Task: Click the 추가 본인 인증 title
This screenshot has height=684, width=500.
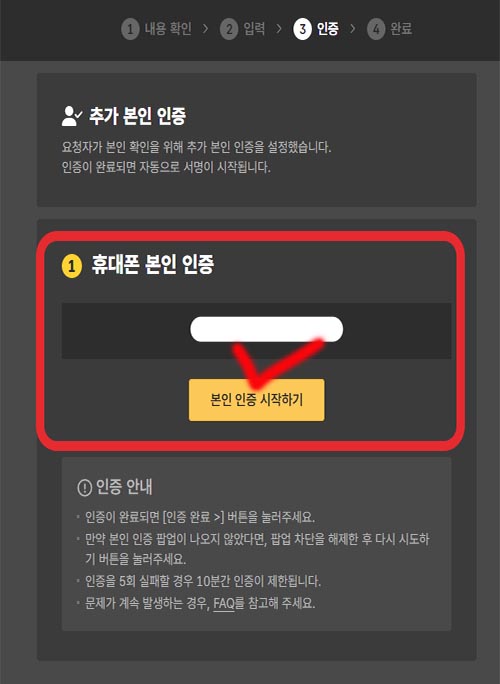Action: coord(137,116)
